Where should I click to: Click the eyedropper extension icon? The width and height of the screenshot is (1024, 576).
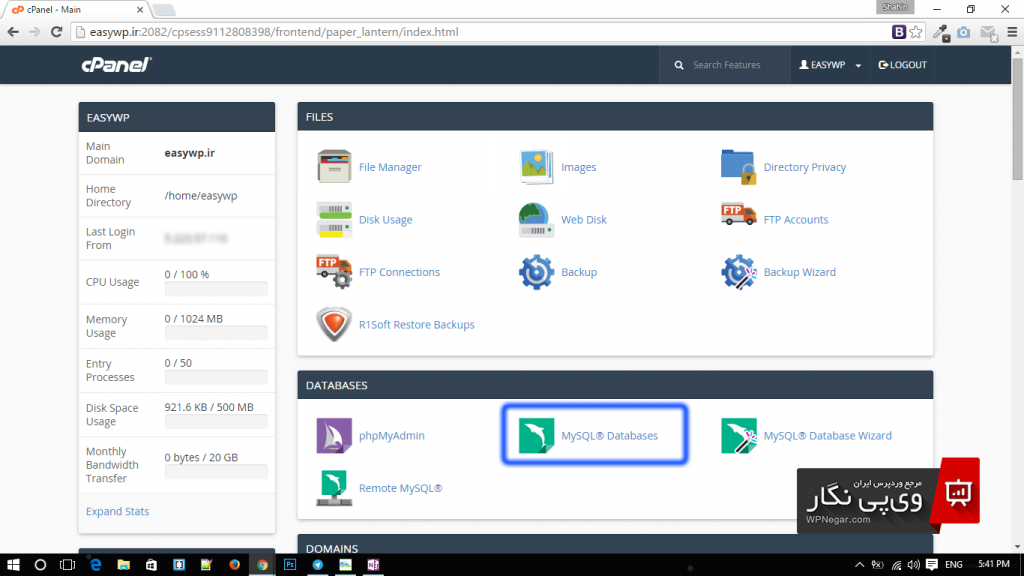coord(941,32)
